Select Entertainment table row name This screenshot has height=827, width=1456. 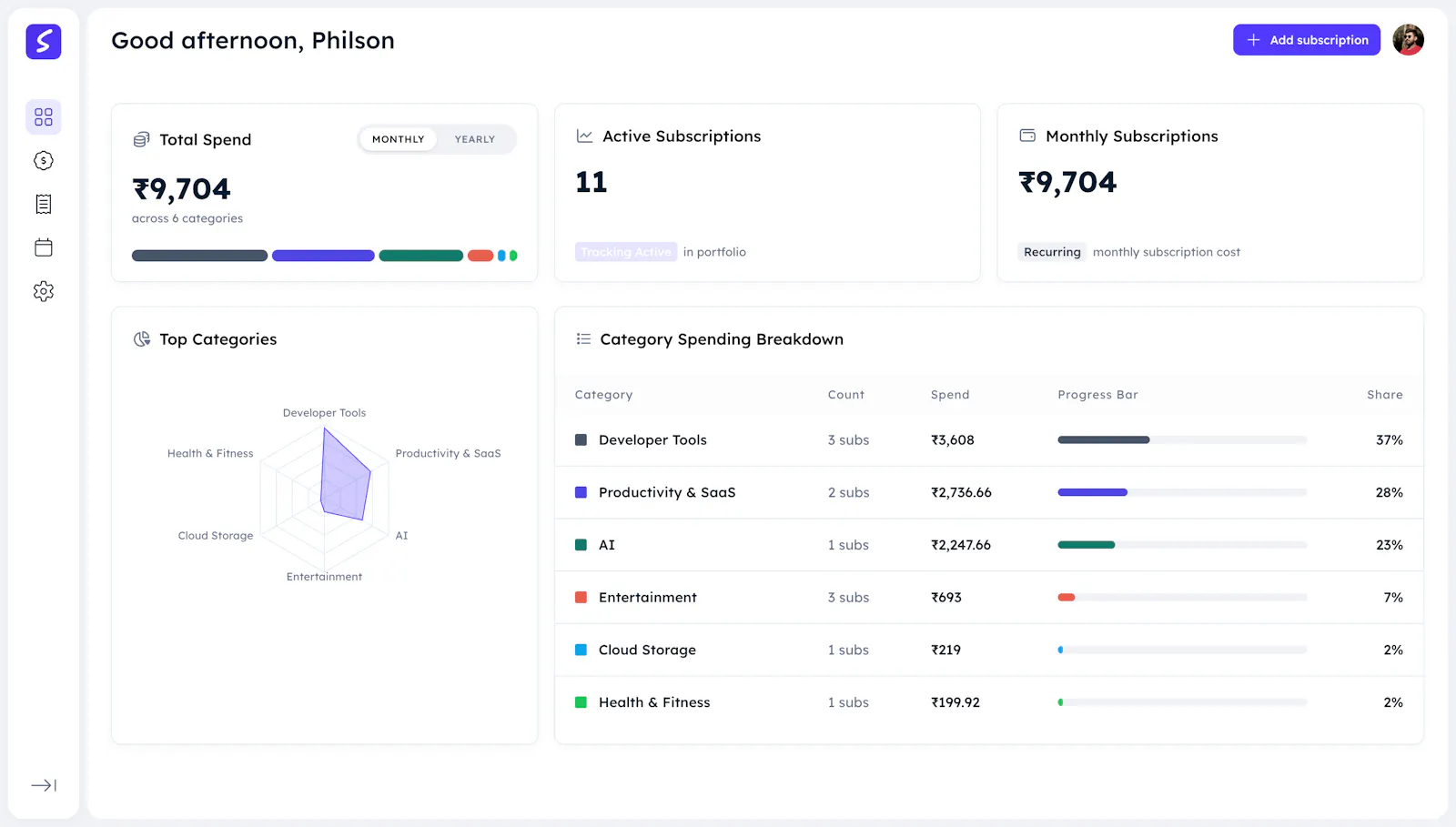tap(648, 598)
